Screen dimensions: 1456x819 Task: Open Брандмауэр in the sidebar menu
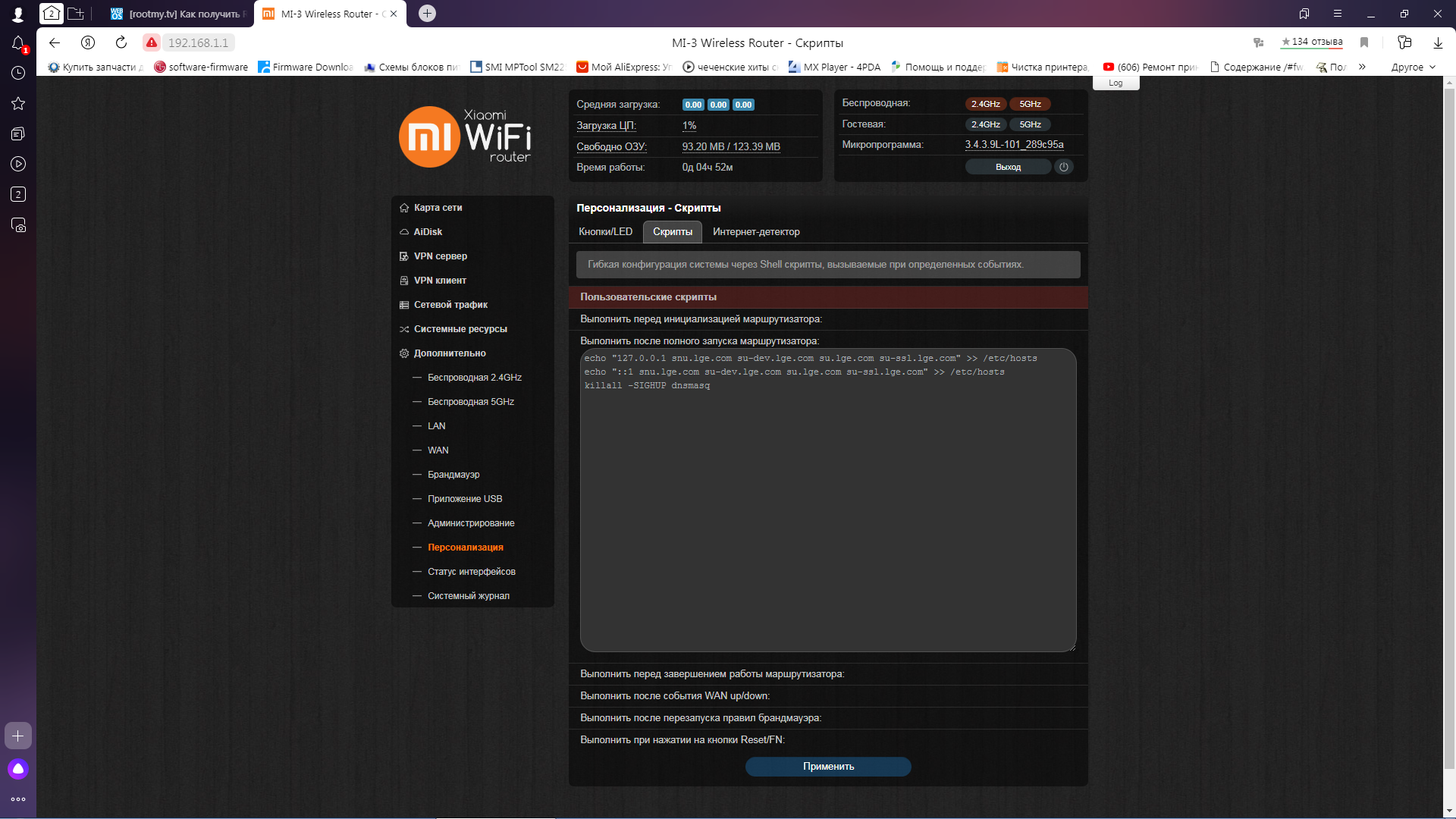coord(453,475)
